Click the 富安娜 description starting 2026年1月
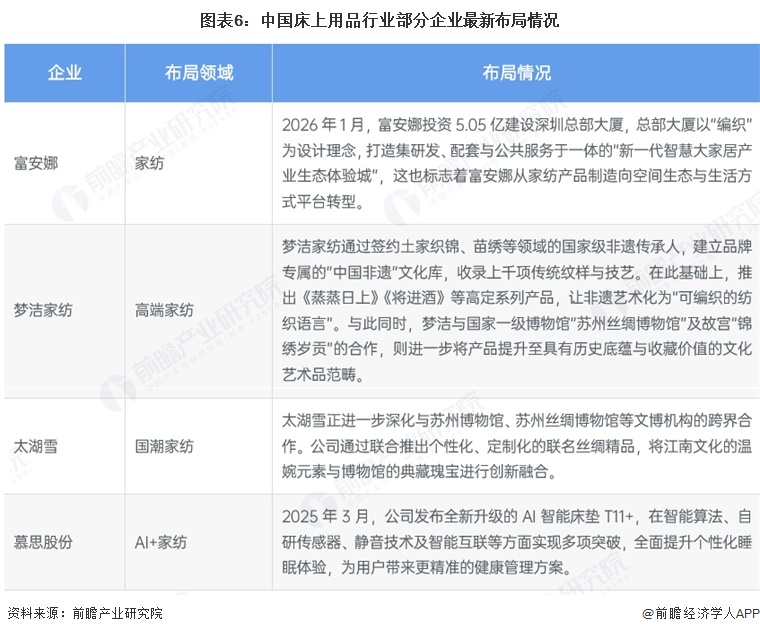Viewport: 760px width, 634px height. (x=517, y=163)
